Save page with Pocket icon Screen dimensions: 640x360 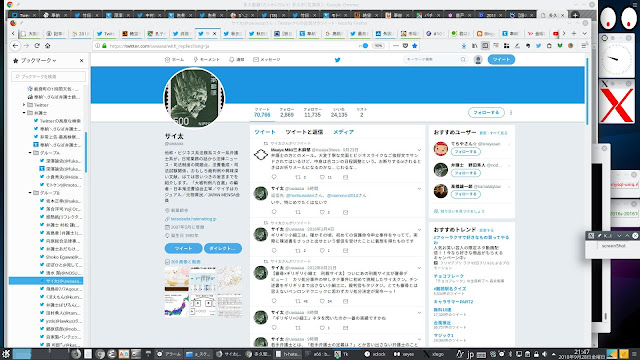tap(405, 46)
